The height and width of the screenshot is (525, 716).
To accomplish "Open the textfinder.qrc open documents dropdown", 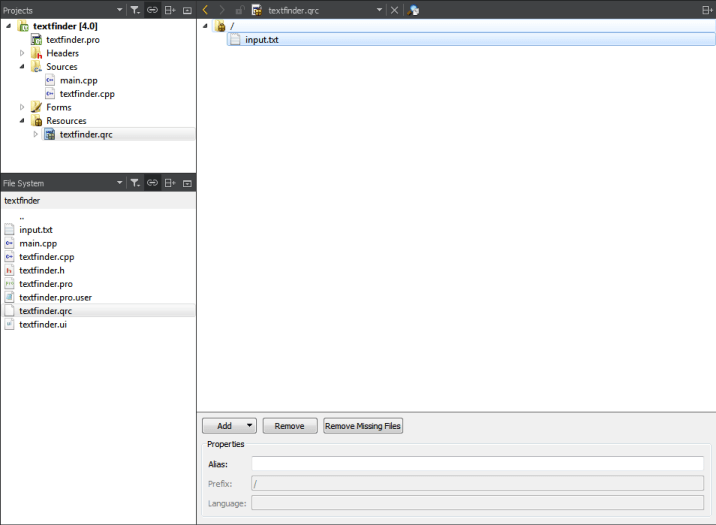I will (x=379, y=10).
